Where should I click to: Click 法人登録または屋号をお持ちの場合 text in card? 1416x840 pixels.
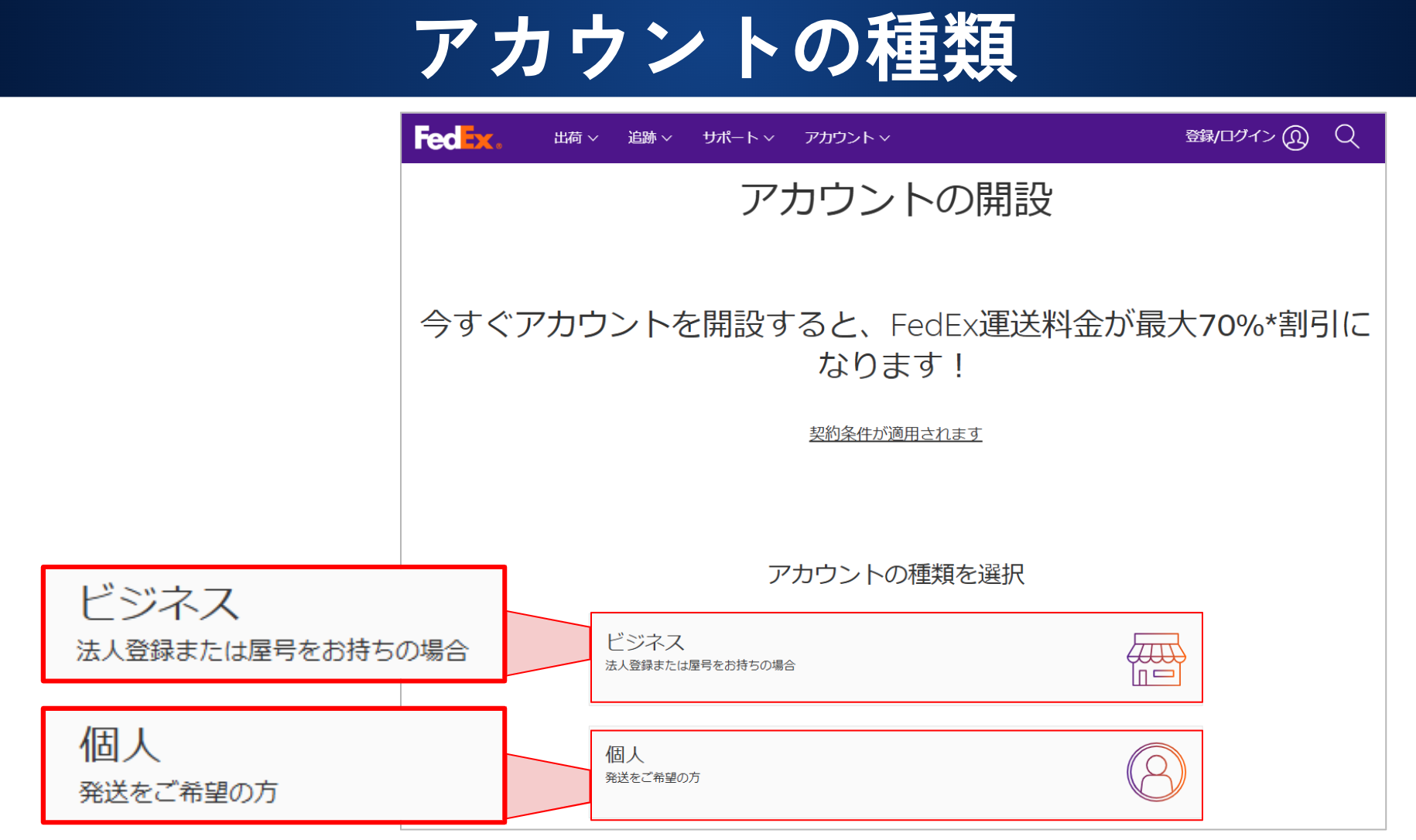pyautogui.click(x=700, y=665)
